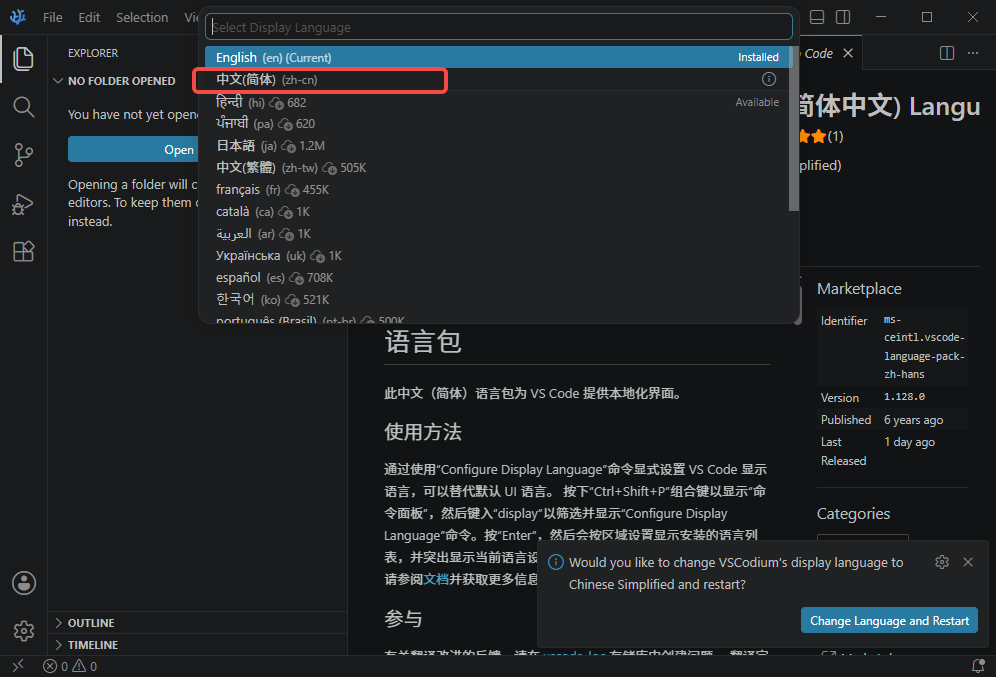This screenshot has width=996, height=677.
Task: Click the VSCodium logo icon
Action: (x=18, y=17)
